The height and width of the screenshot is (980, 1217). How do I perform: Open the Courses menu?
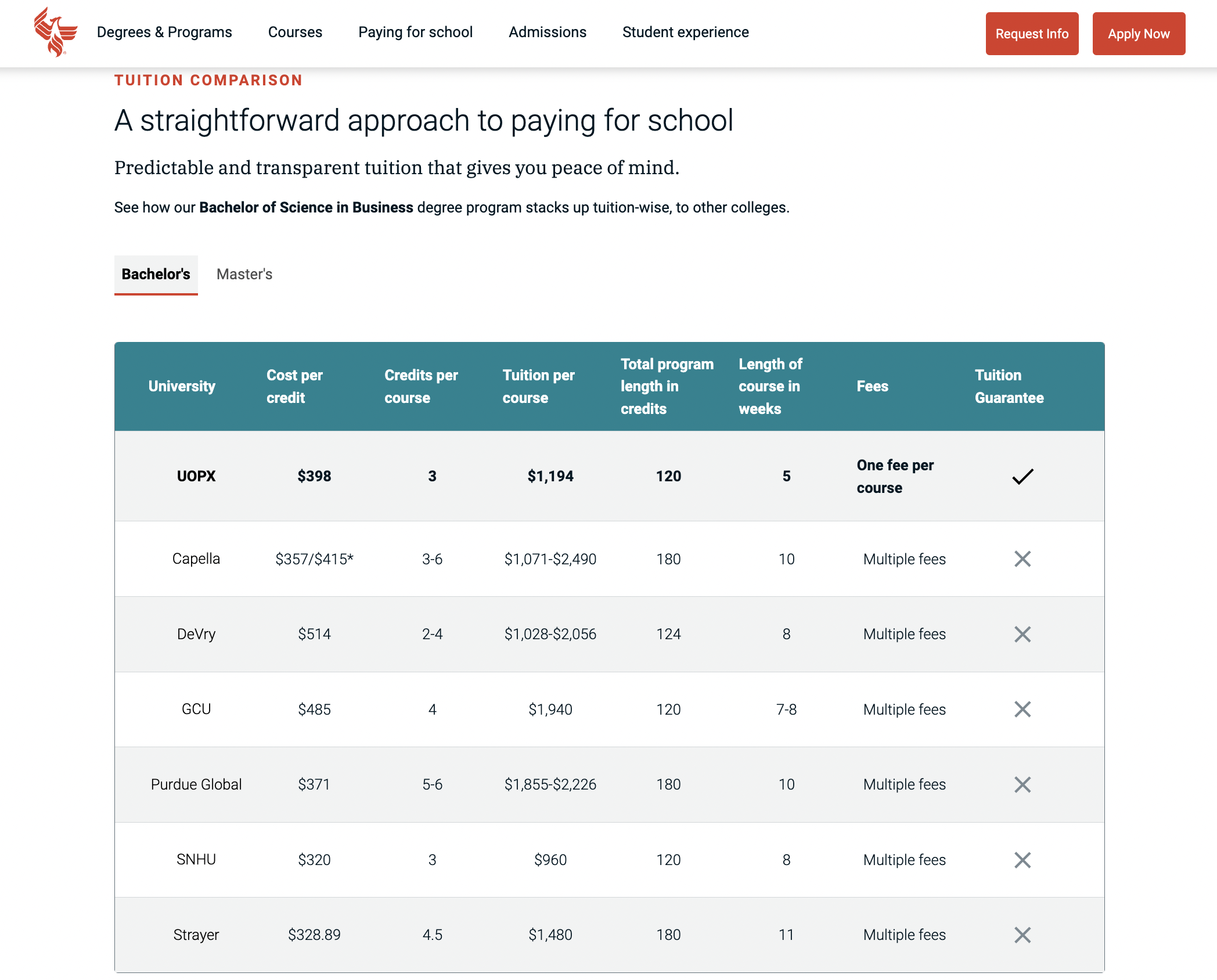(295, 32)
